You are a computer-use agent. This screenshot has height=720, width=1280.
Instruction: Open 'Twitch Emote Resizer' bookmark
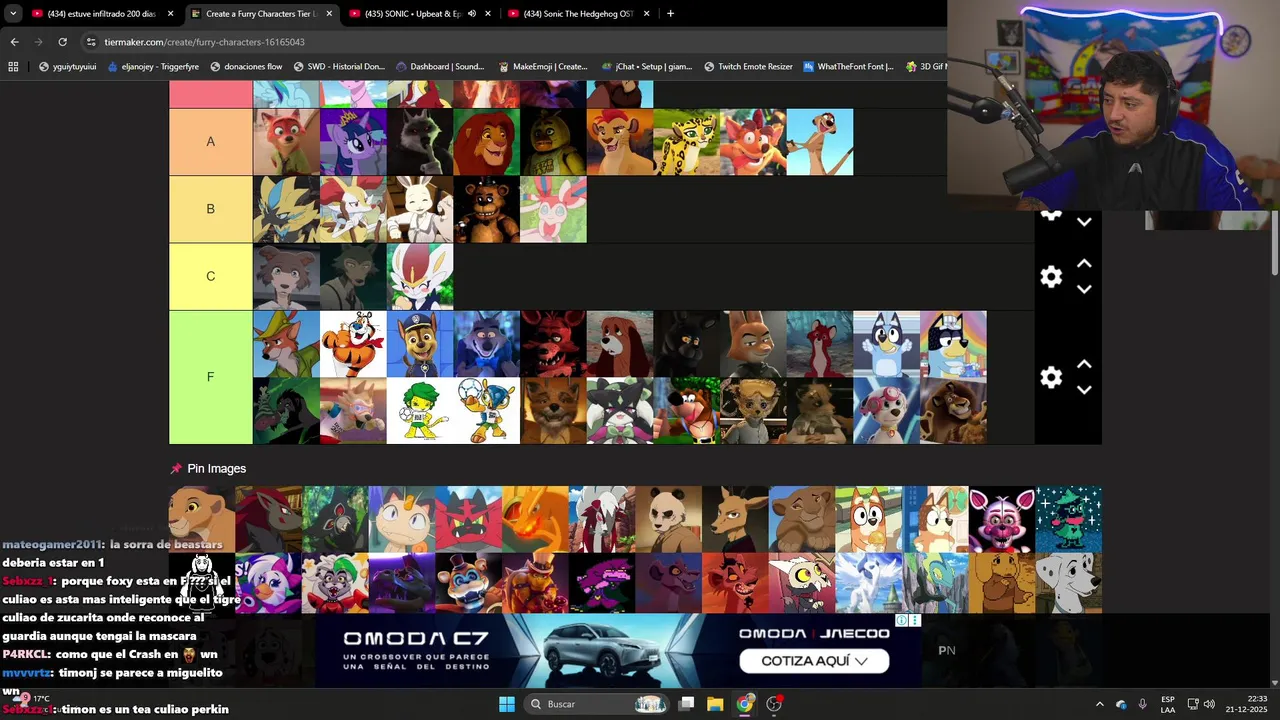click(748, 67)
